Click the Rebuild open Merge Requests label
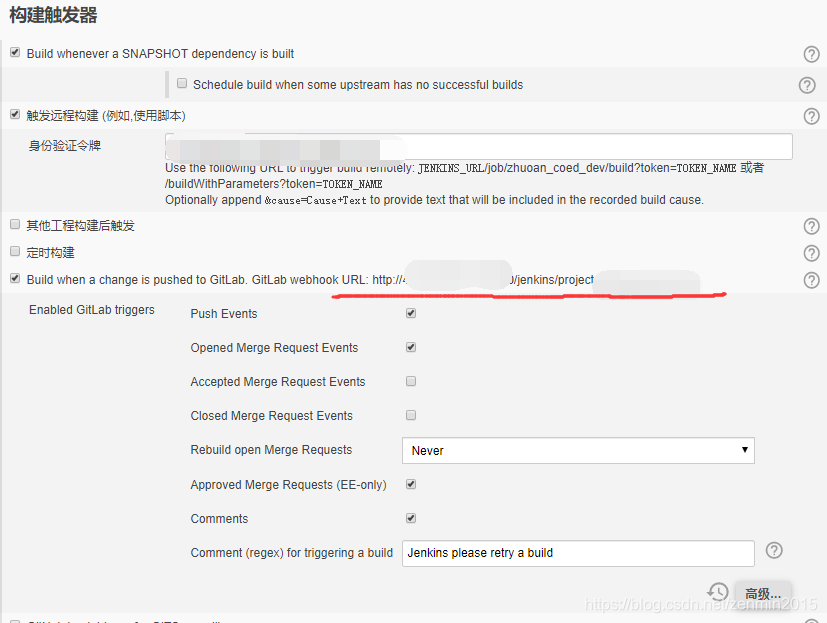 (x=271, y=450)
